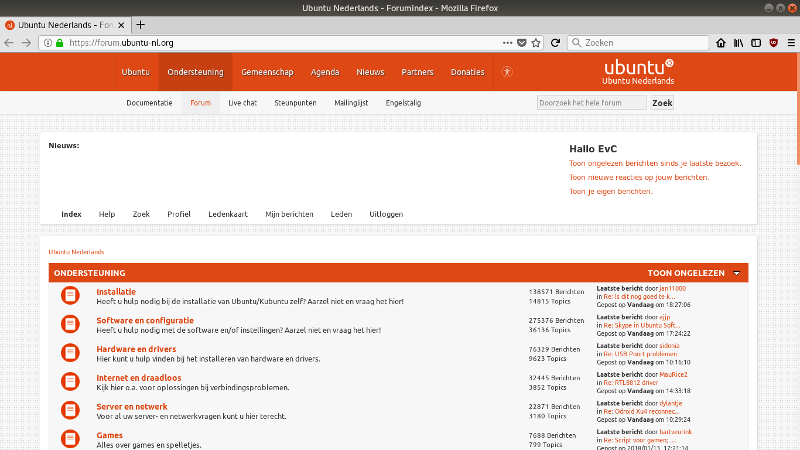Open the Leden menu item
800x450 pixels.
(x=341, y=214)
